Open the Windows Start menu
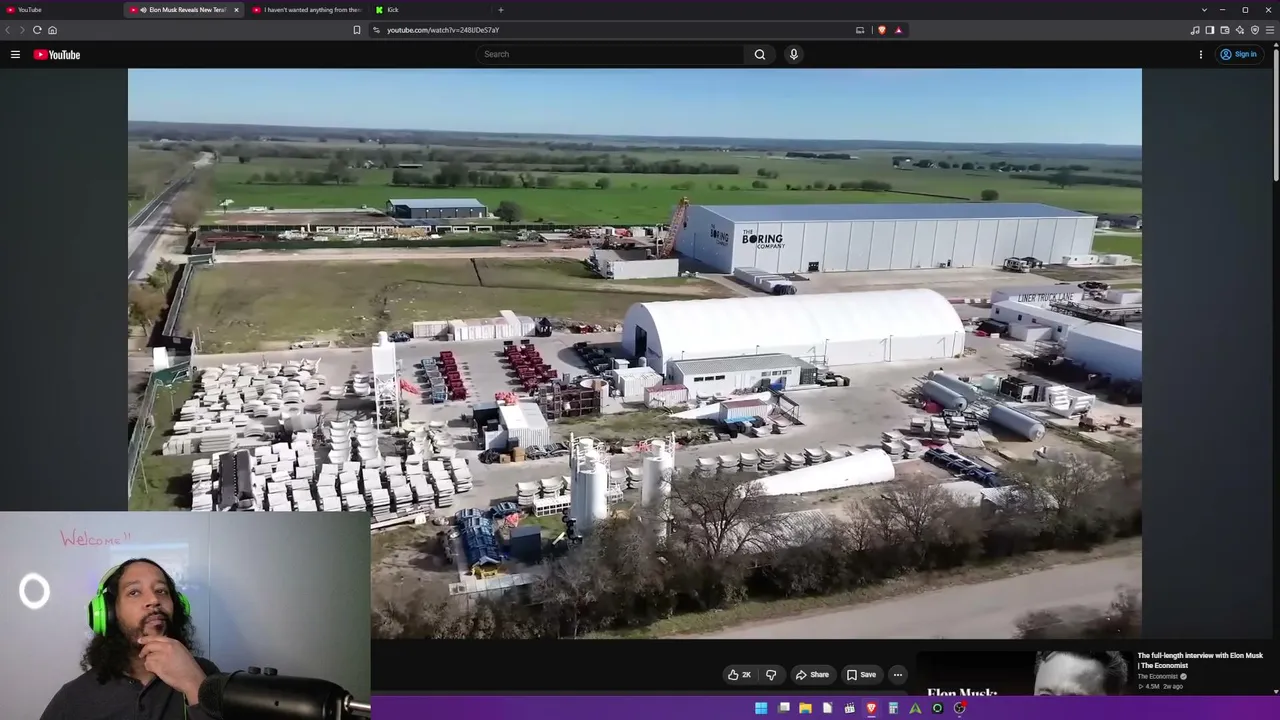The width and height of the screenshot is (1280, 720). click(x=761, y=708)
